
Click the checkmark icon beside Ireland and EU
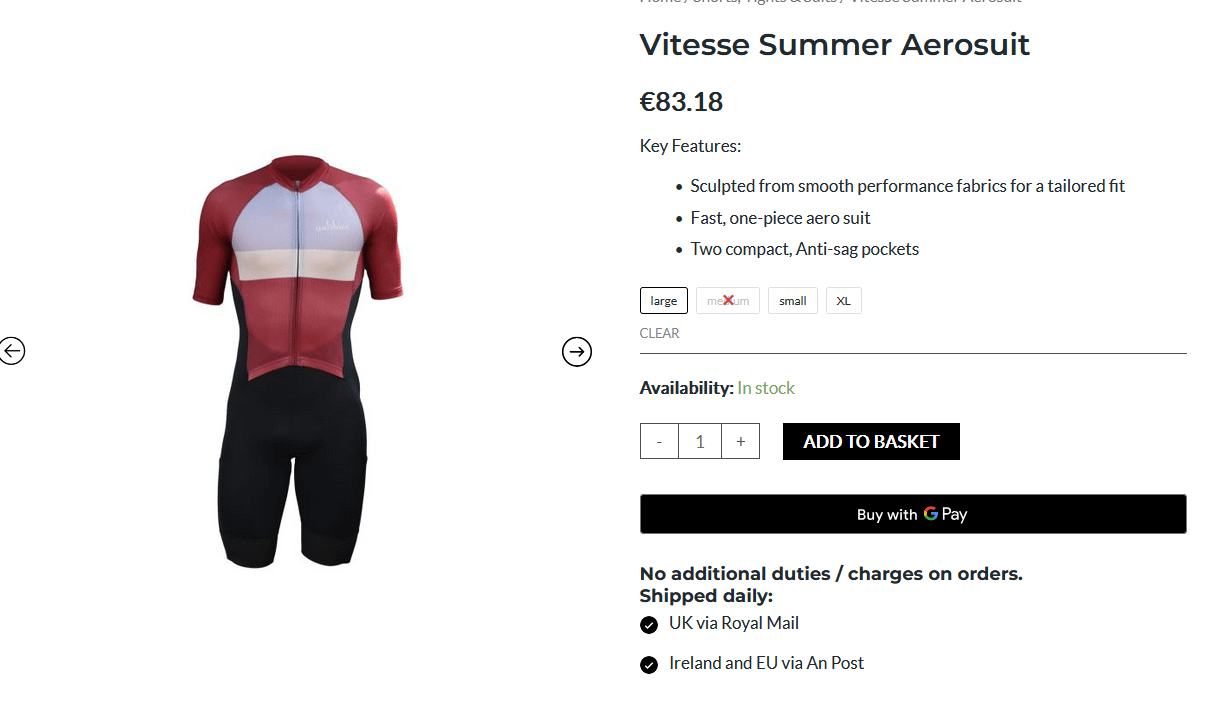tap(649, 665)
